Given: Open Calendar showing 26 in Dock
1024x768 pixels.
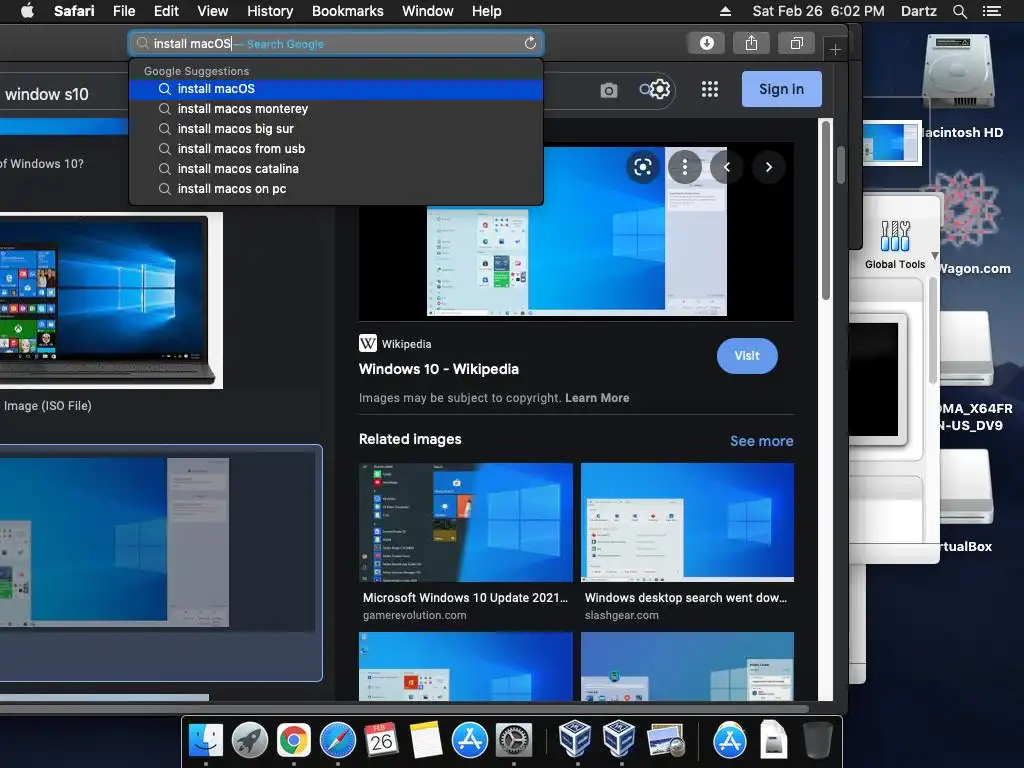Looking at the screenshot, I should [381, 740].
